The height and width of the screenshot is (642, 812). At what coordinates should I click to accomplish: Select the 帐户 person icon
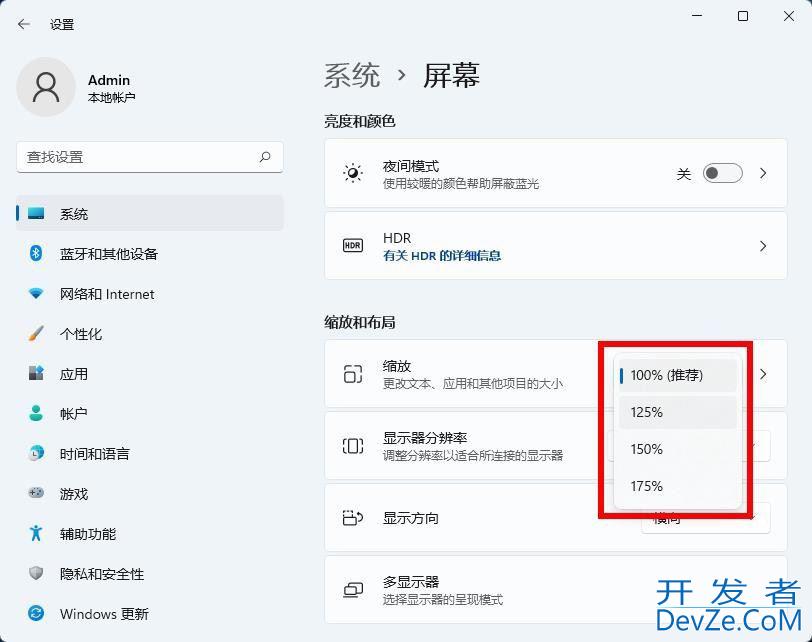click(x=36, y=413)
